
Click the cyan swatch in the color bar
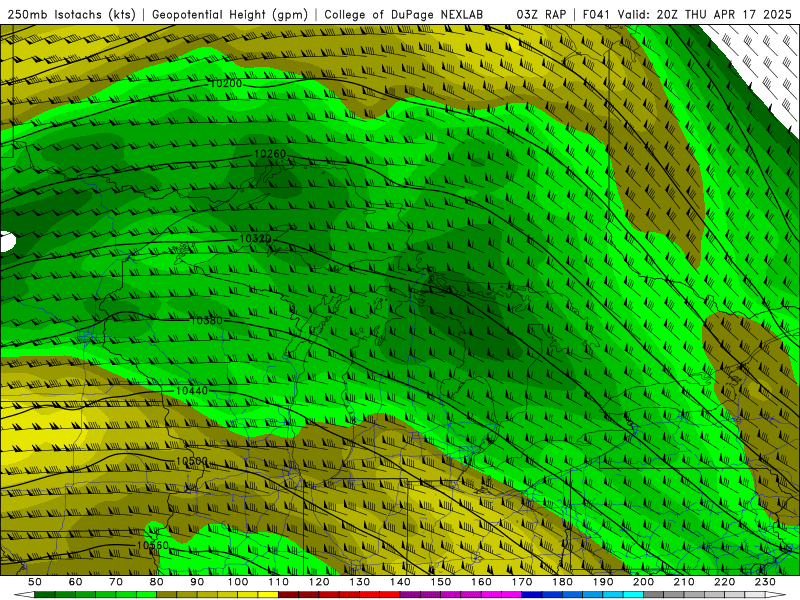point(634,595)
